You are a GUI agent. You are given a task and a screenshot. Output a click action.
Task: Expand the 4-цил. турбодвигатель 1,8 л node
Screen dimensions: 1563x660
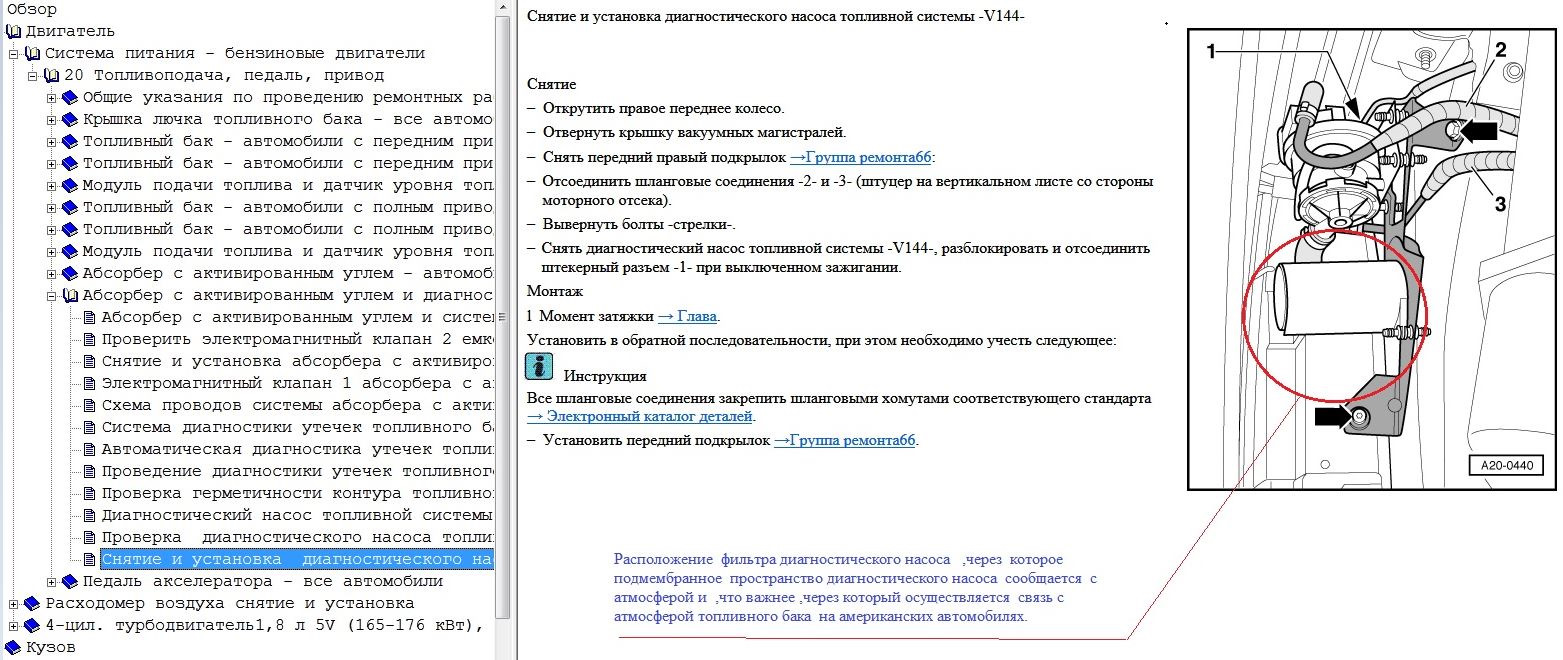(14, 626)
